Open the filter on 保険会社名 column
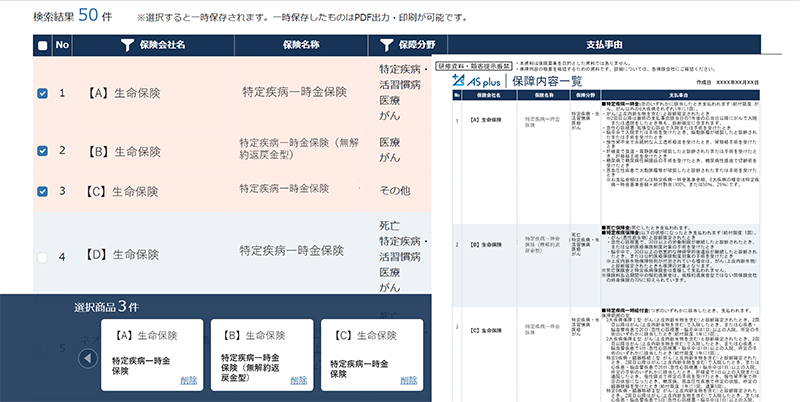 (x=127, y=45)
